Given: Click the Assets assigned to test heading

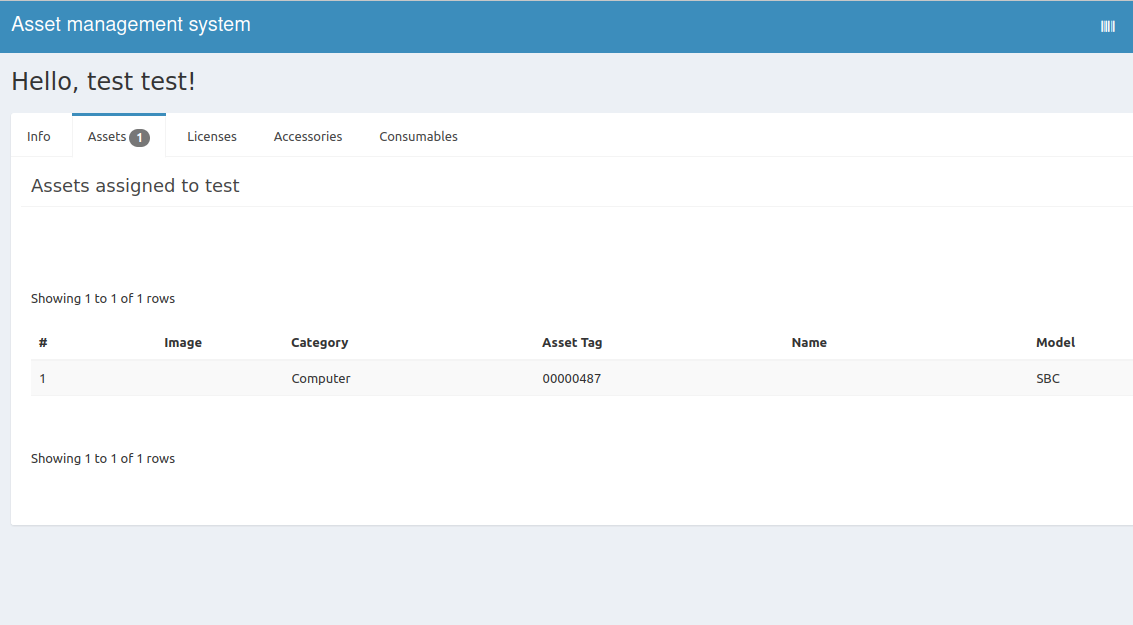Looking at the screenshot, I should click(135, 185).
